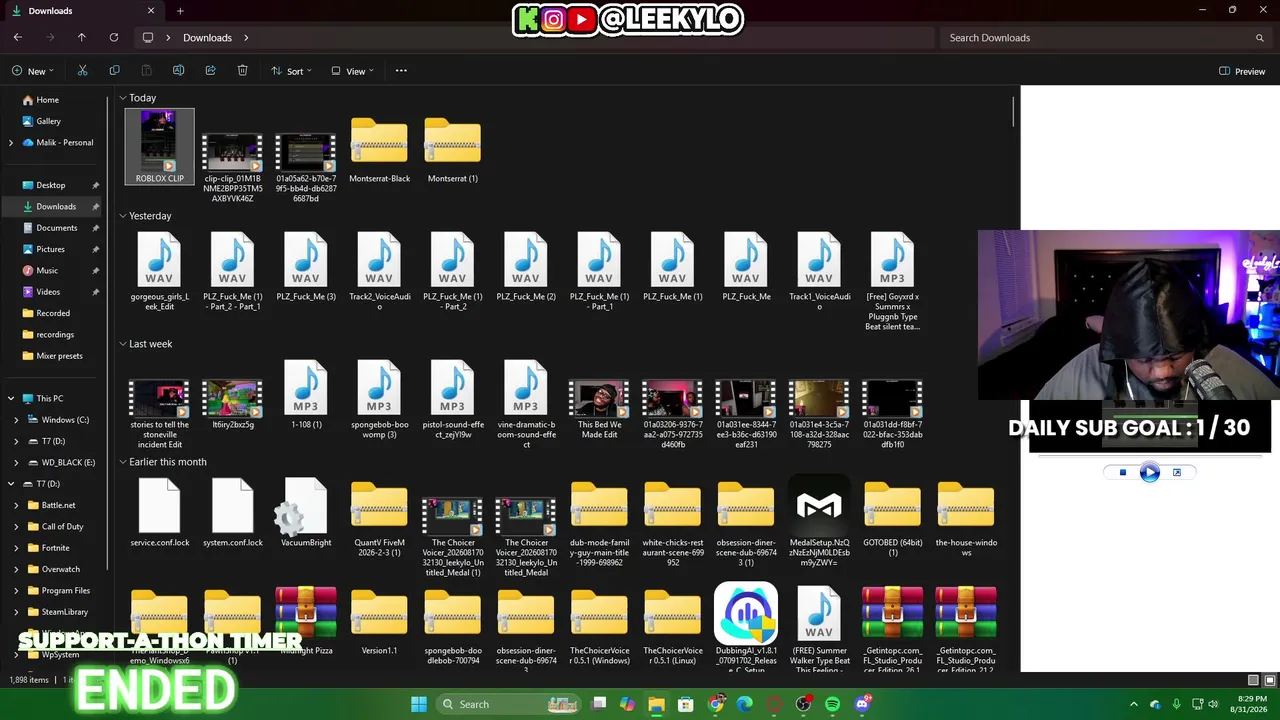1280x720 pixels.
Task: Click the Share icon in toolbar
Action: pyautogui.click(x=210, y=71)
